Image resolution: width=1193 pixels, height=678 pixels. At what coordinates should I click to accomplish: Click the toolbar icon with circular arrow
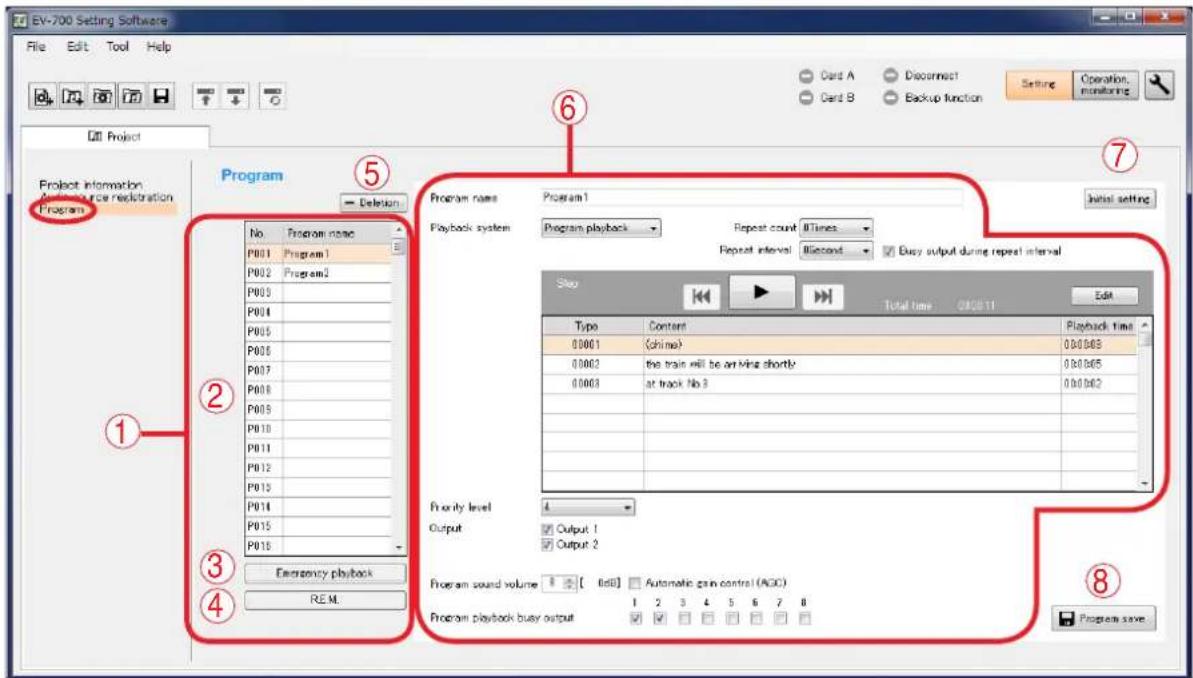[271, 97]
